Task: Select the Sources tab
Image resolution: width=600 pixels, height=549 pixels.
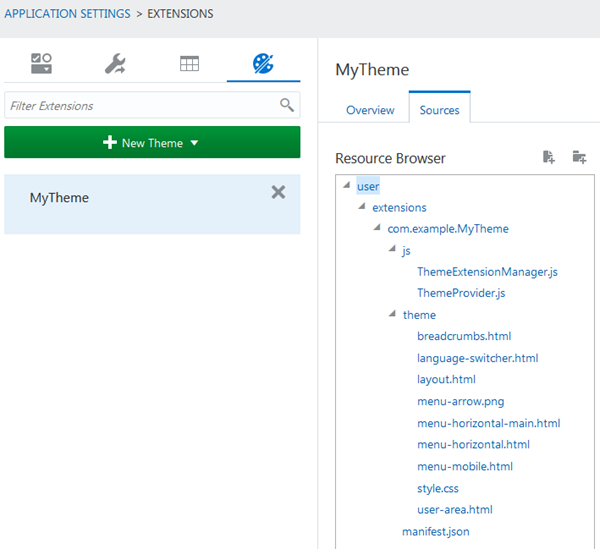Action: (439, 110)
